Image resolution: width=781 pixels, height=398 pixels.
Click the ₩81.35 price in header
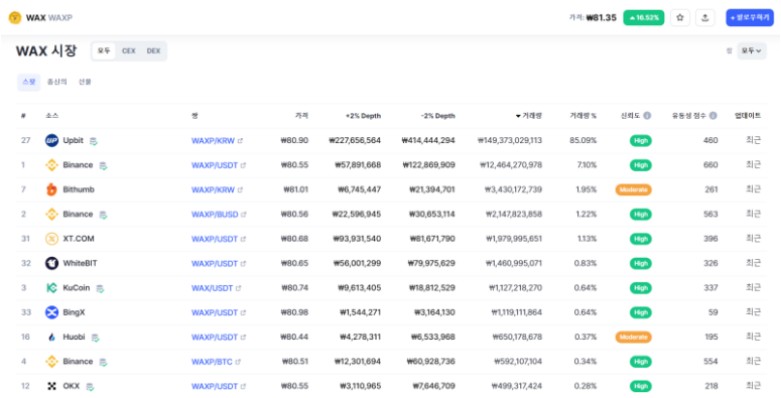pos(601,18)
